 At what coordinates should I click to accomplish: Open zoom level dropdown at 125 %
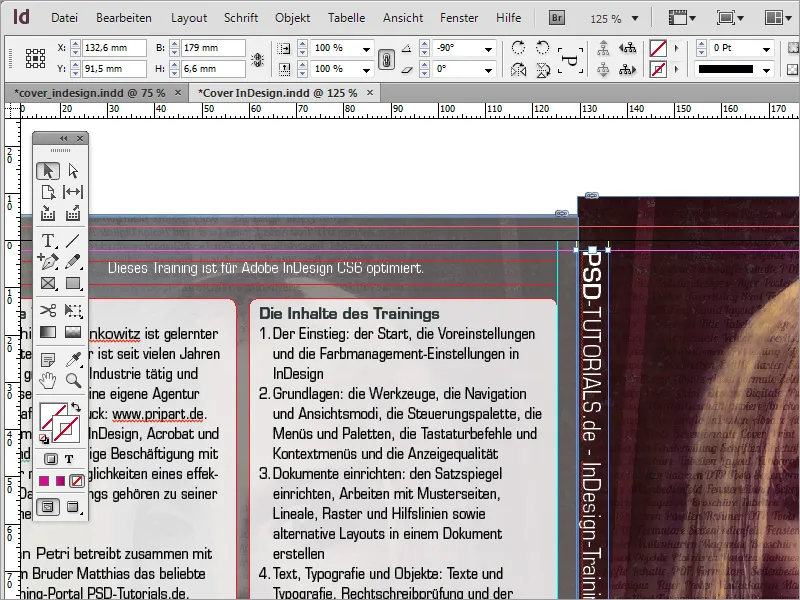635,19
